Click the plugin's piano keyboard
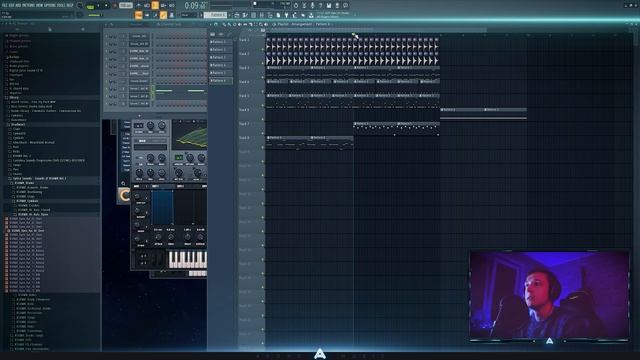This screenshot has width=640, height=360. (x=188, y=260)
